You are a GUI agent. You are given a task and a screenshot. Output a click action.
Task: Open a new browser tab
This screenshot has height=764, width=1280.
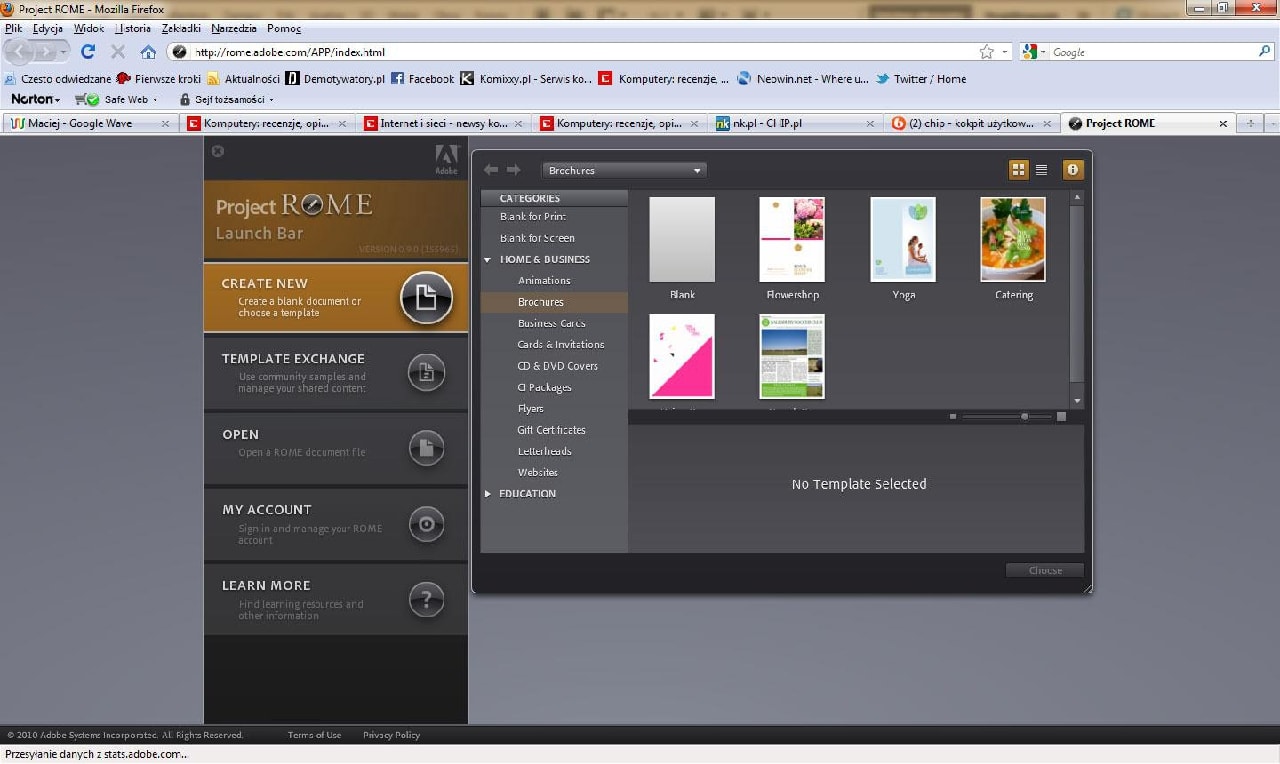1248,123
